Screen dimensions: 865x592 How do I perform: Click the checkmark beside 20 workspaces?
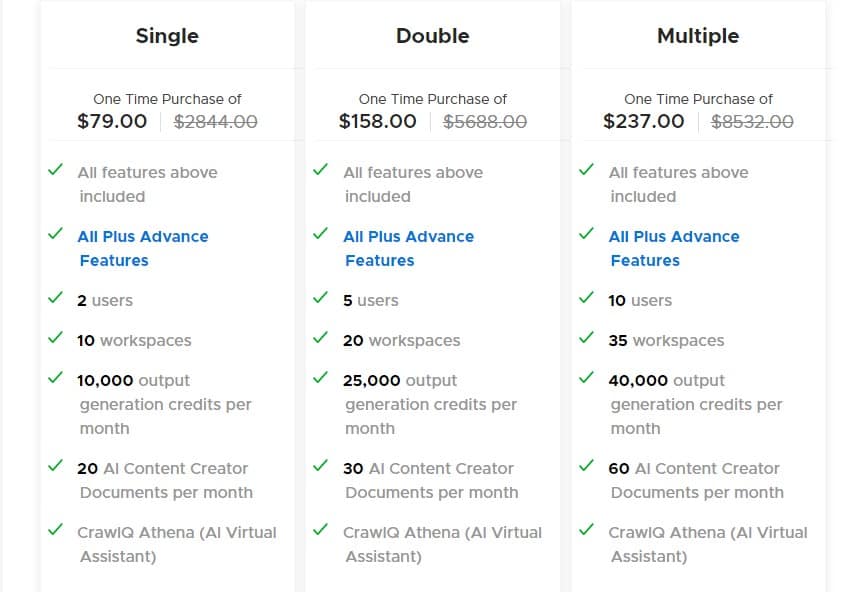321,338
